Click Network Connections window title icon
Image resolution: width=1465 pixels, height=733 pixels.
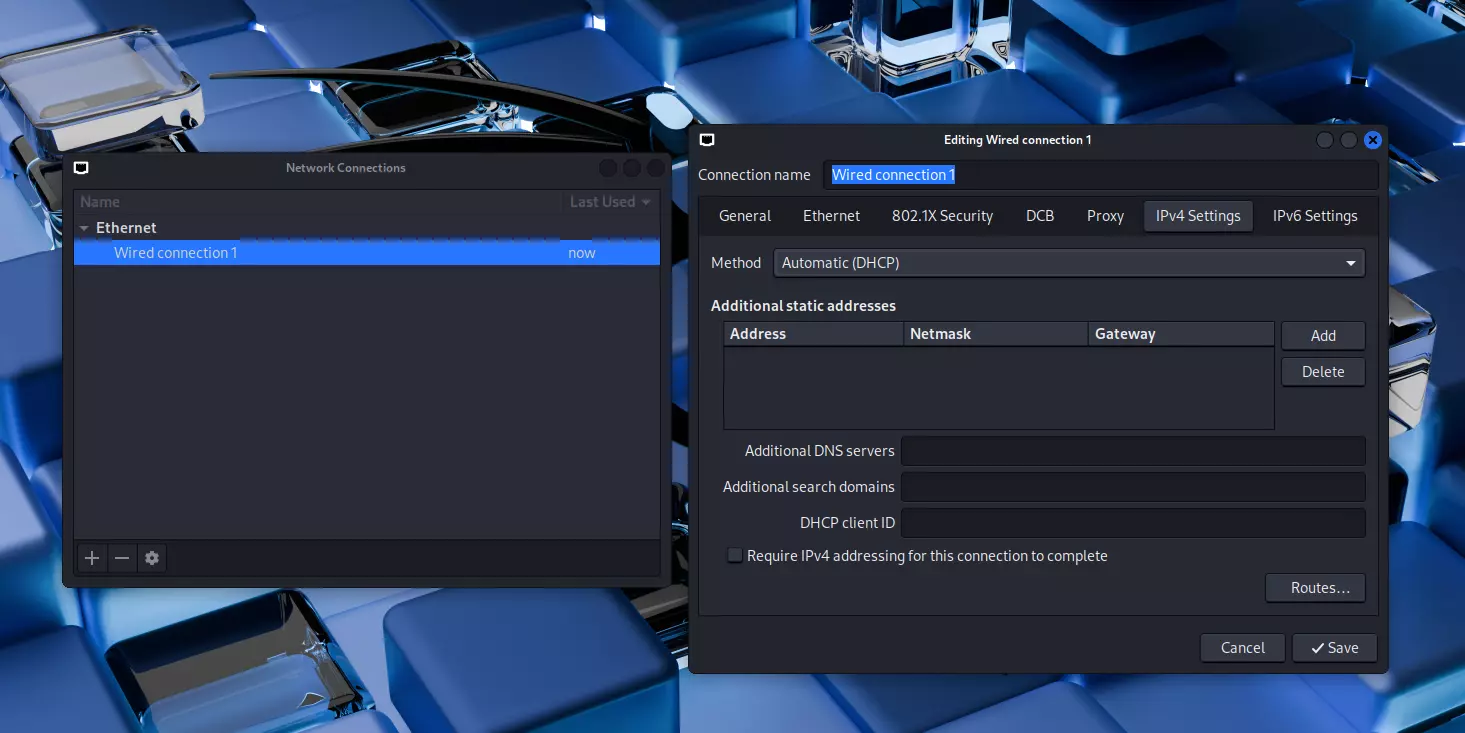[81, 168]
